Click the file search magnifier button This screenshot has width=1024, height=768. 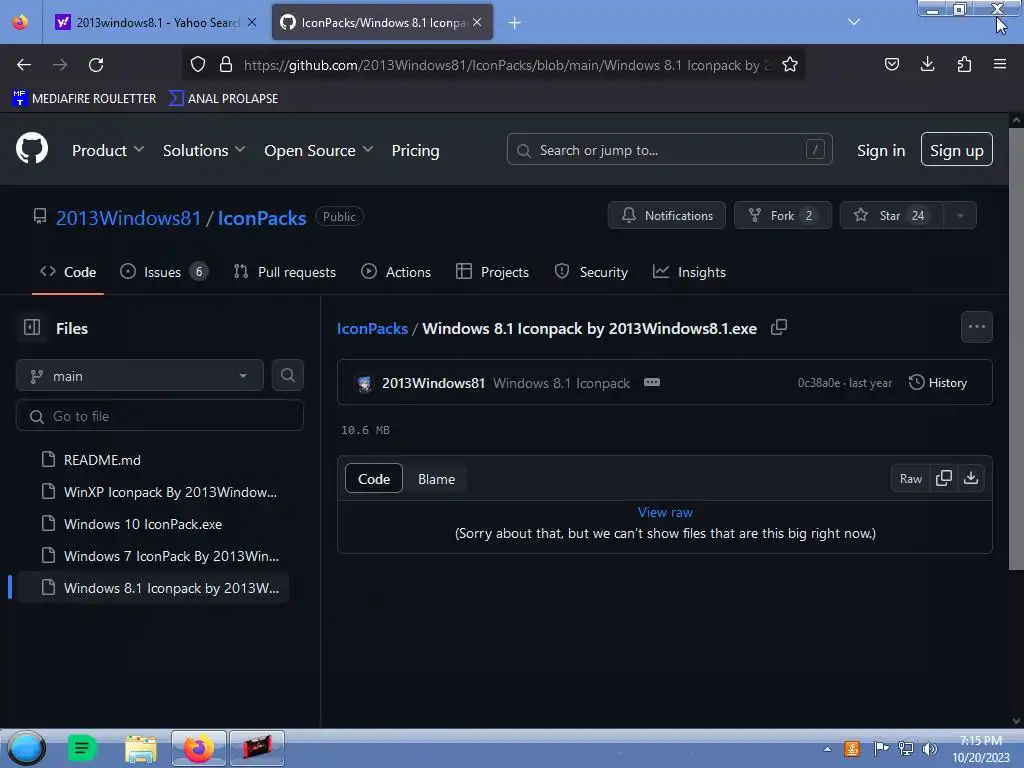[x=287, y=376]
